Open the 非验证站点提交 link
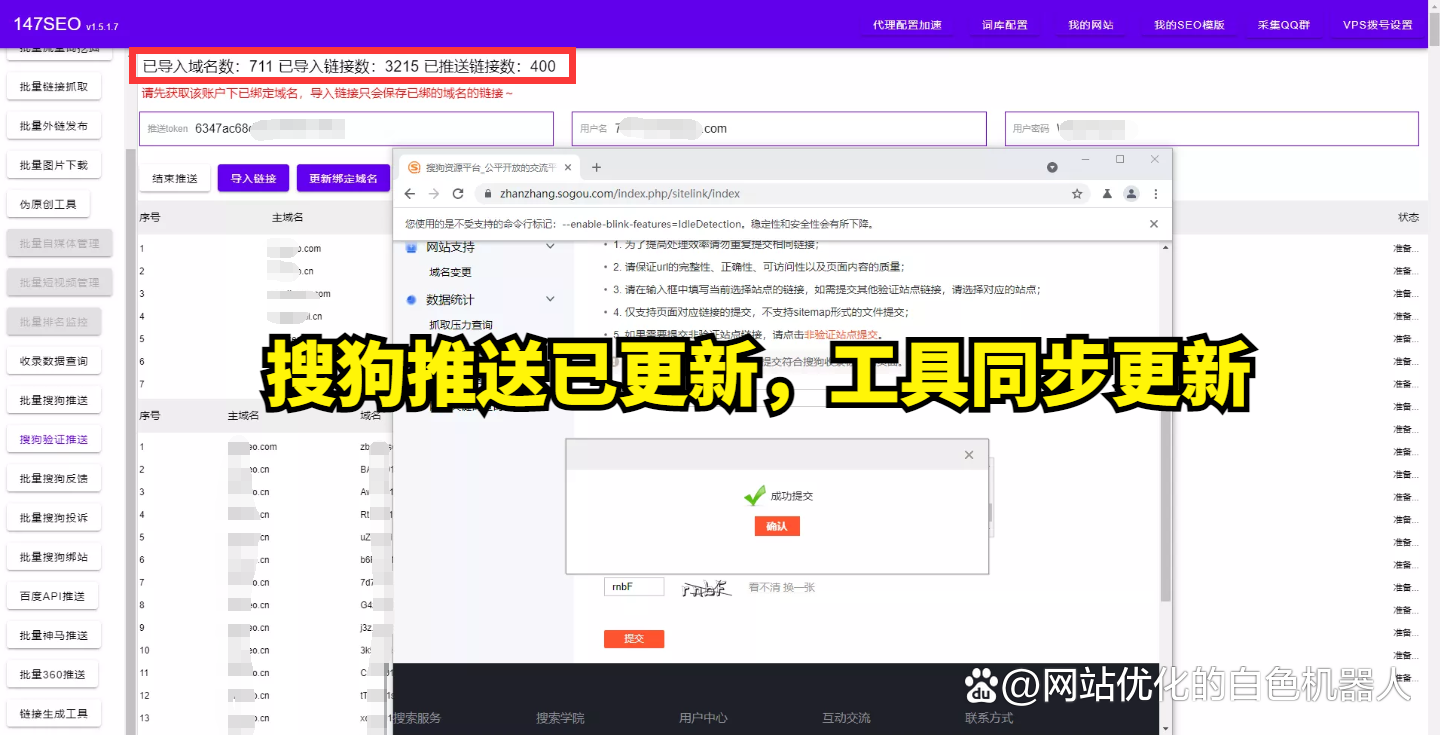 pyautogui.click(x=841, y=334)
